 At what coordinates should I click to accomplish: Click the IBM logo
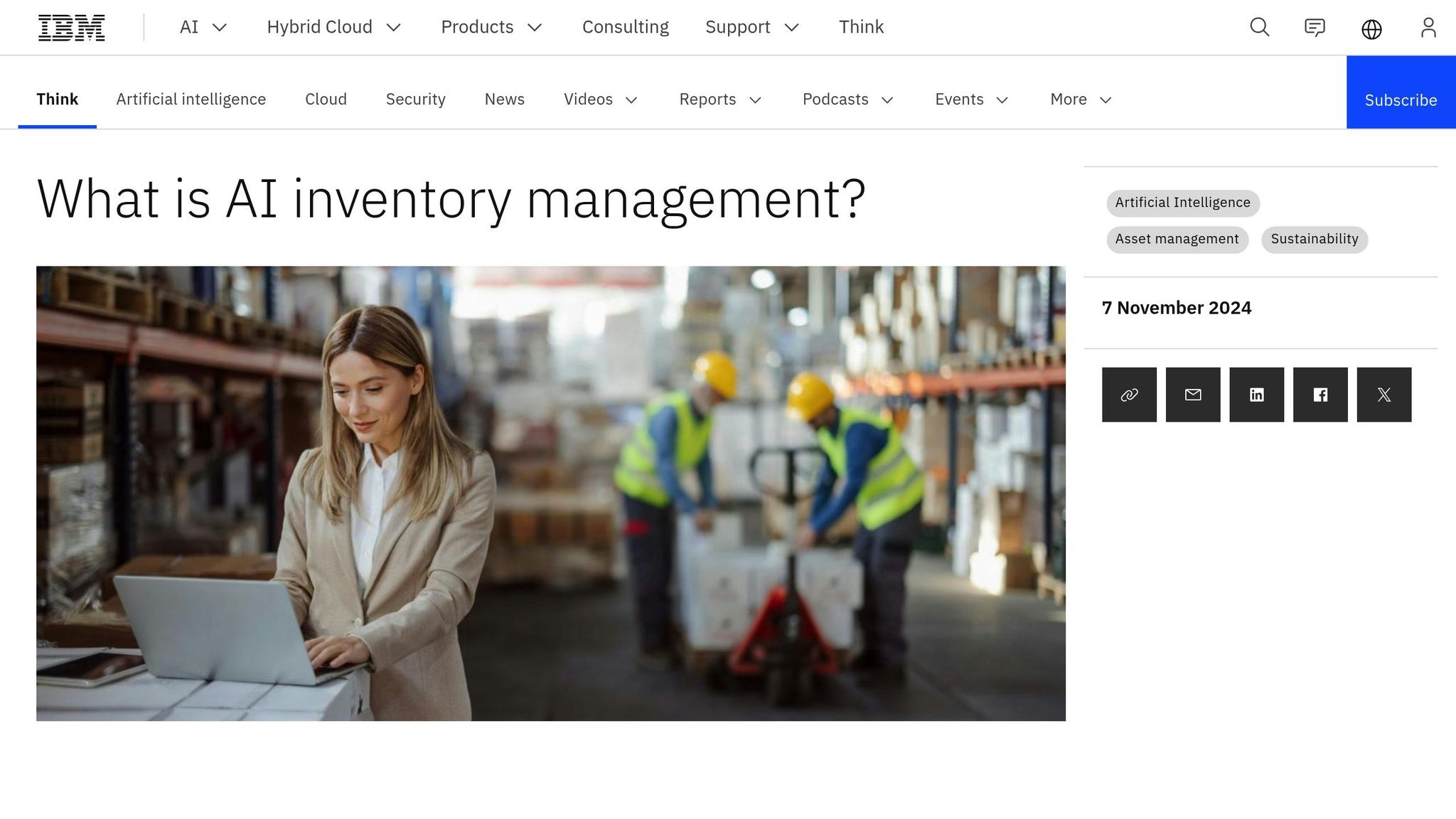pyautogui.click(x=71, y=28)
